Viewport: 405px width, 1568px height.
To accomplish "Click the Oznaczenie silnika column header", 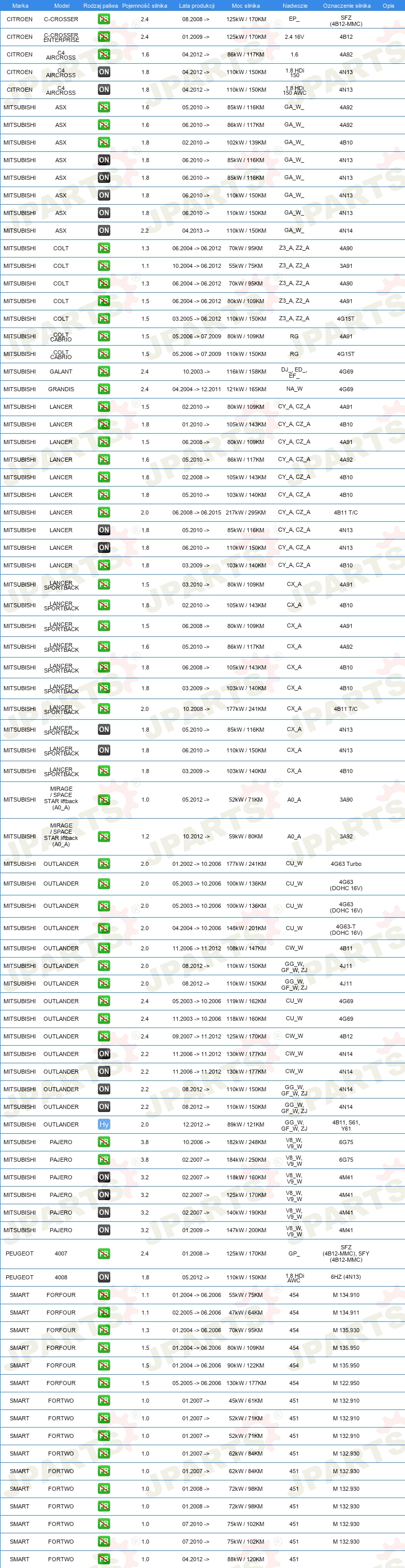I will pyautogui.click(x=346, y=6).
